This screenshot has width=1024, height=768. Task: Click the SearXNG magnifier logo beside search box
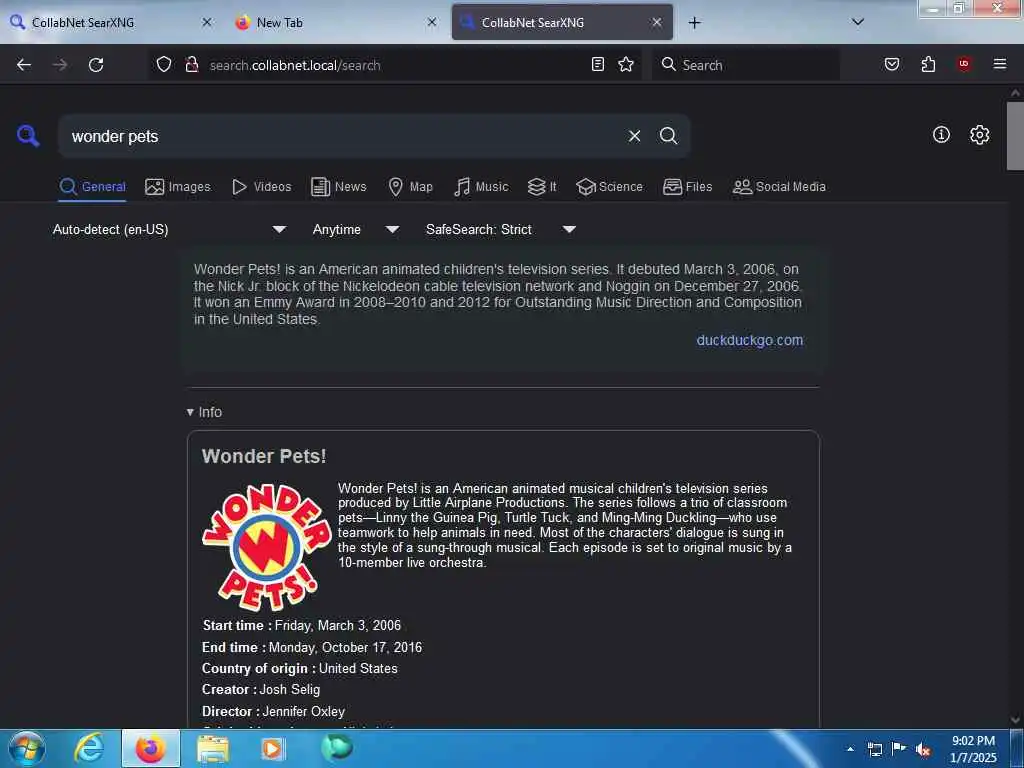28,136
